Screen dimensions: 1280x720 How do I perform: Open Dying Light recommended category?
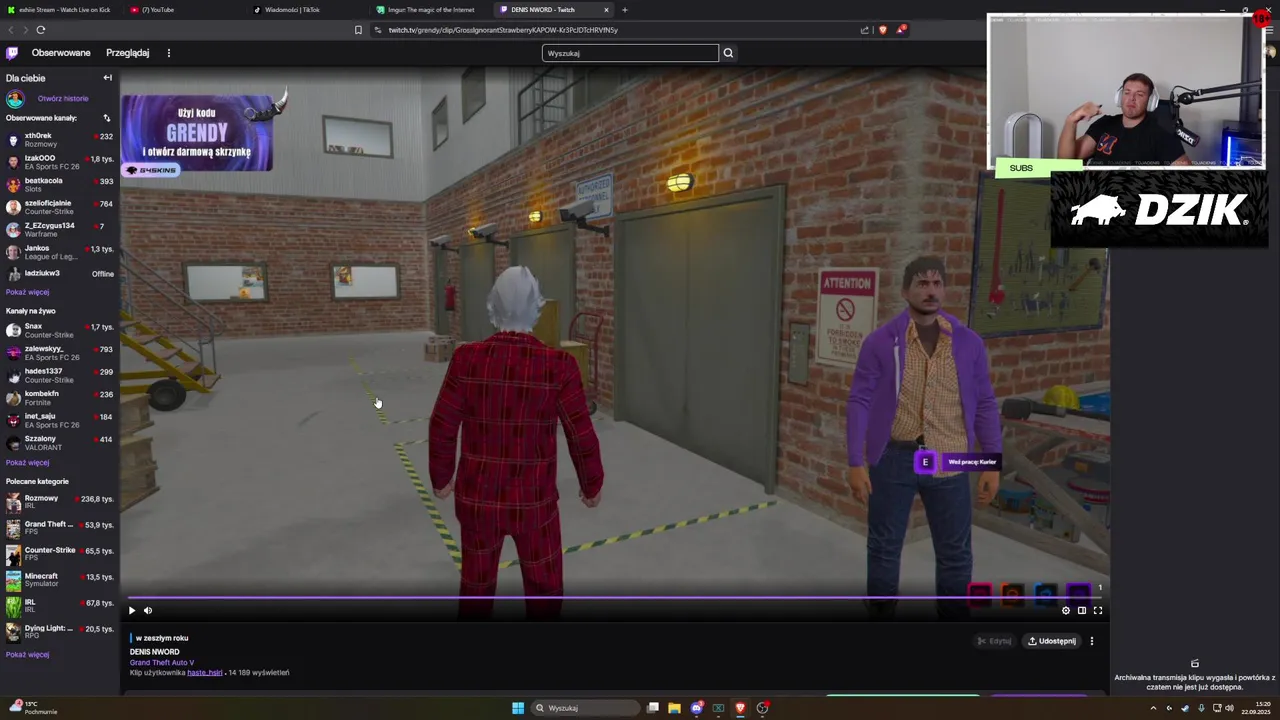click(x=60, y=631)
